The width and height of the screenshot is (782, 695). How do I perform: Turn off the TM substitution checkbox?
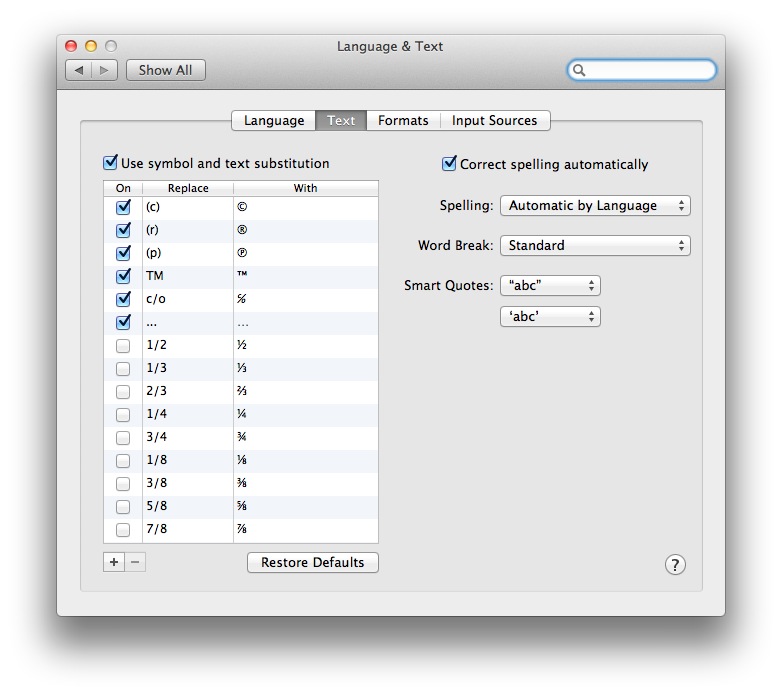click(123, 276)
